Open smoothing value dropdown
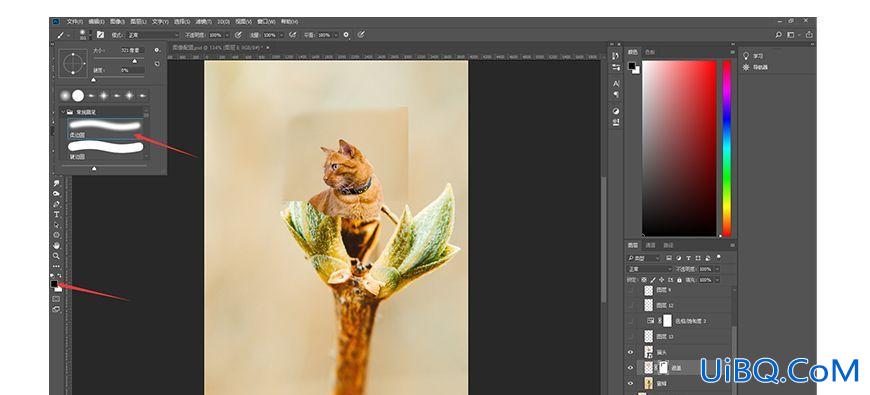The image size is (870, 395). [x=336, y=35]
